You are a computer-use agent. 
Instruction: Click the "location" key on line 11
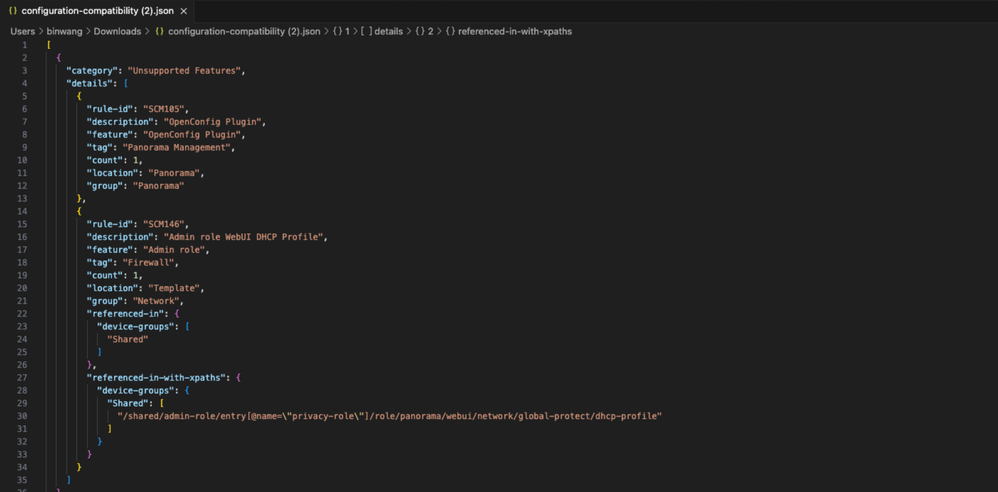(x=112, y=172)
